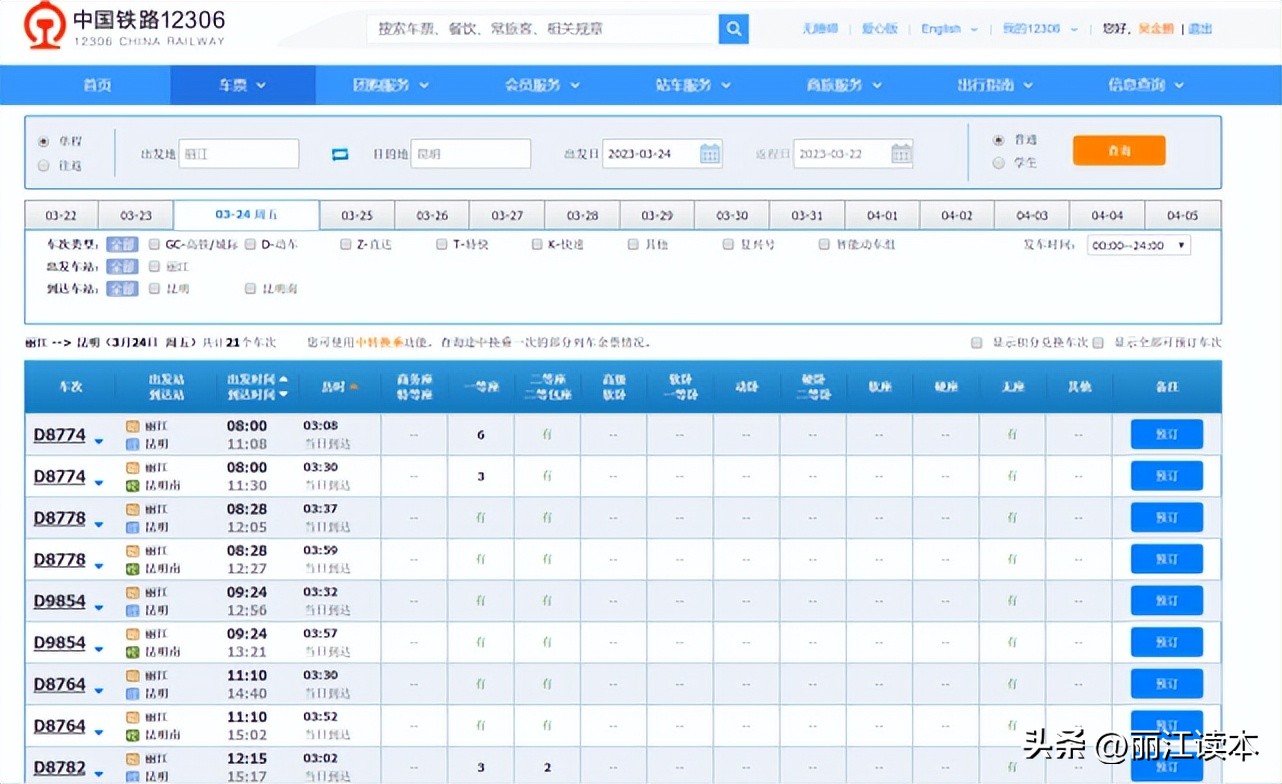This screenshot has width=1282, height=784.
Task: Open the departure date calendar icon
Action: pos(710,153)
